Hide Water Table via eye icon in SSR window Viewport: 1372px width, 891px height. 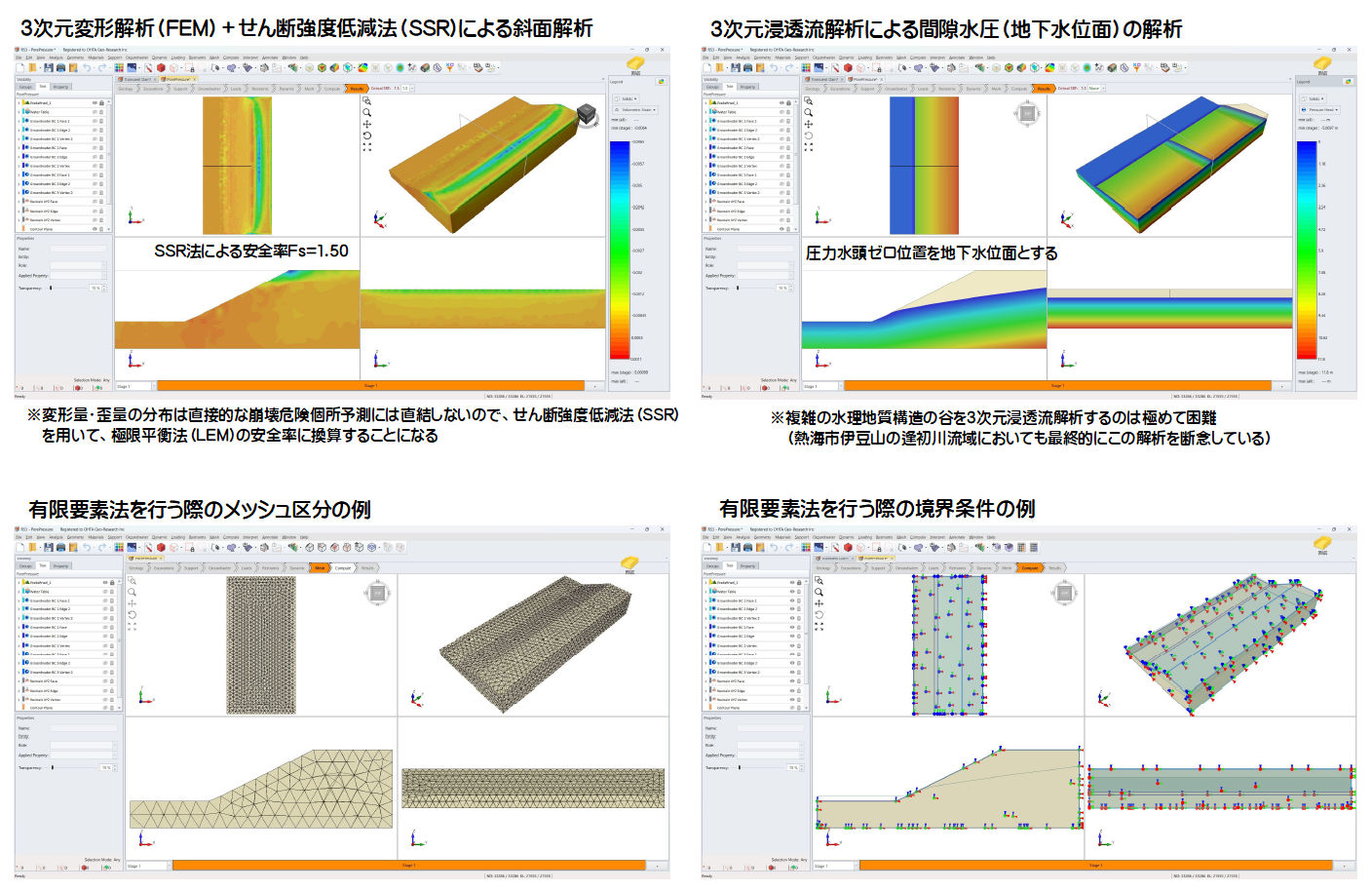pyautogui.click(x=95, y=112)
